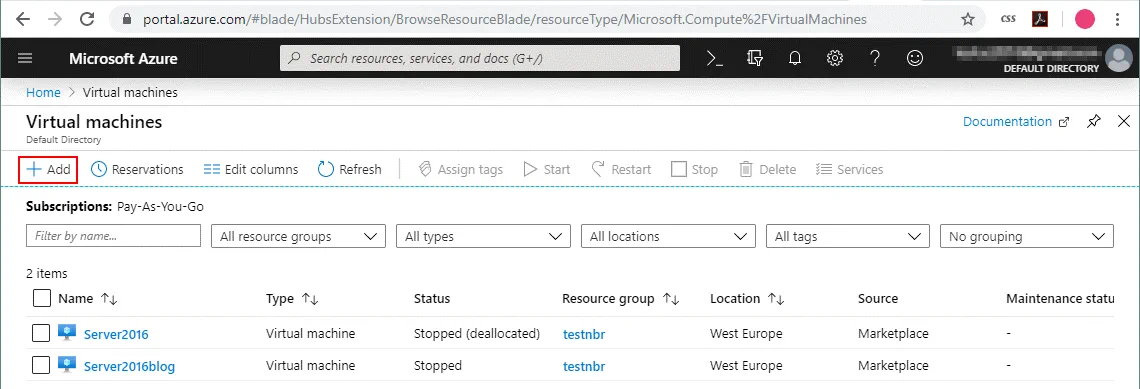Click Stop in the toolbar
Viewport: 1140px width, 389px height.
pos(694,169)
